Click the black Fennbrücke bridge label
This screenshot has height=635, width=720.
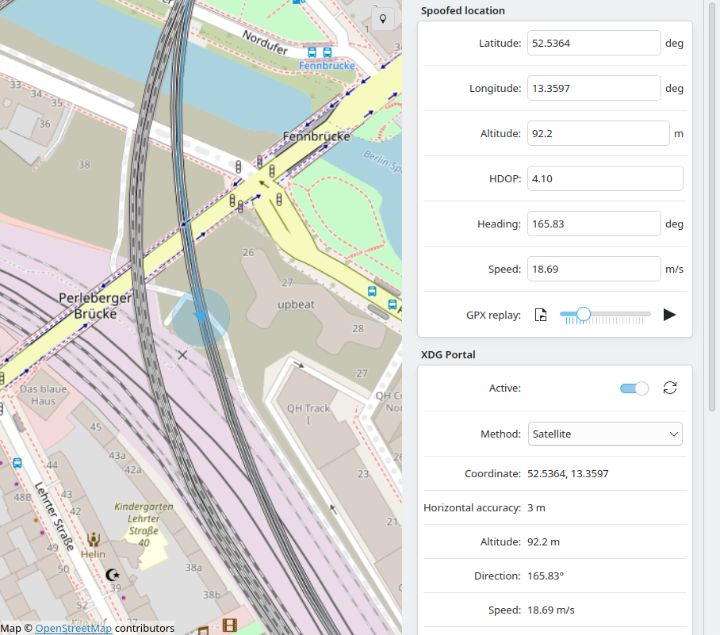point(316,136)
